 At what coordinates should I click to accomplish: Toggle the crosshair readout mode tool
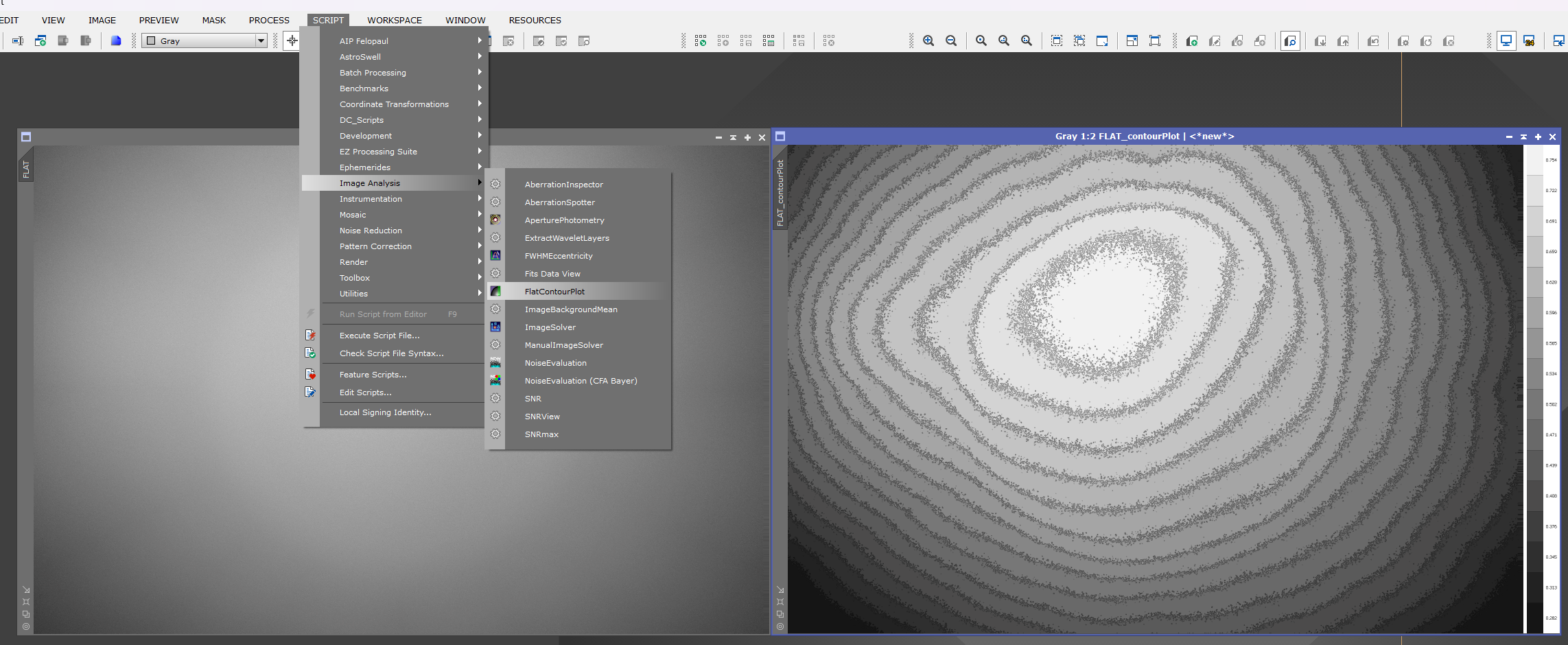point(292,41)
